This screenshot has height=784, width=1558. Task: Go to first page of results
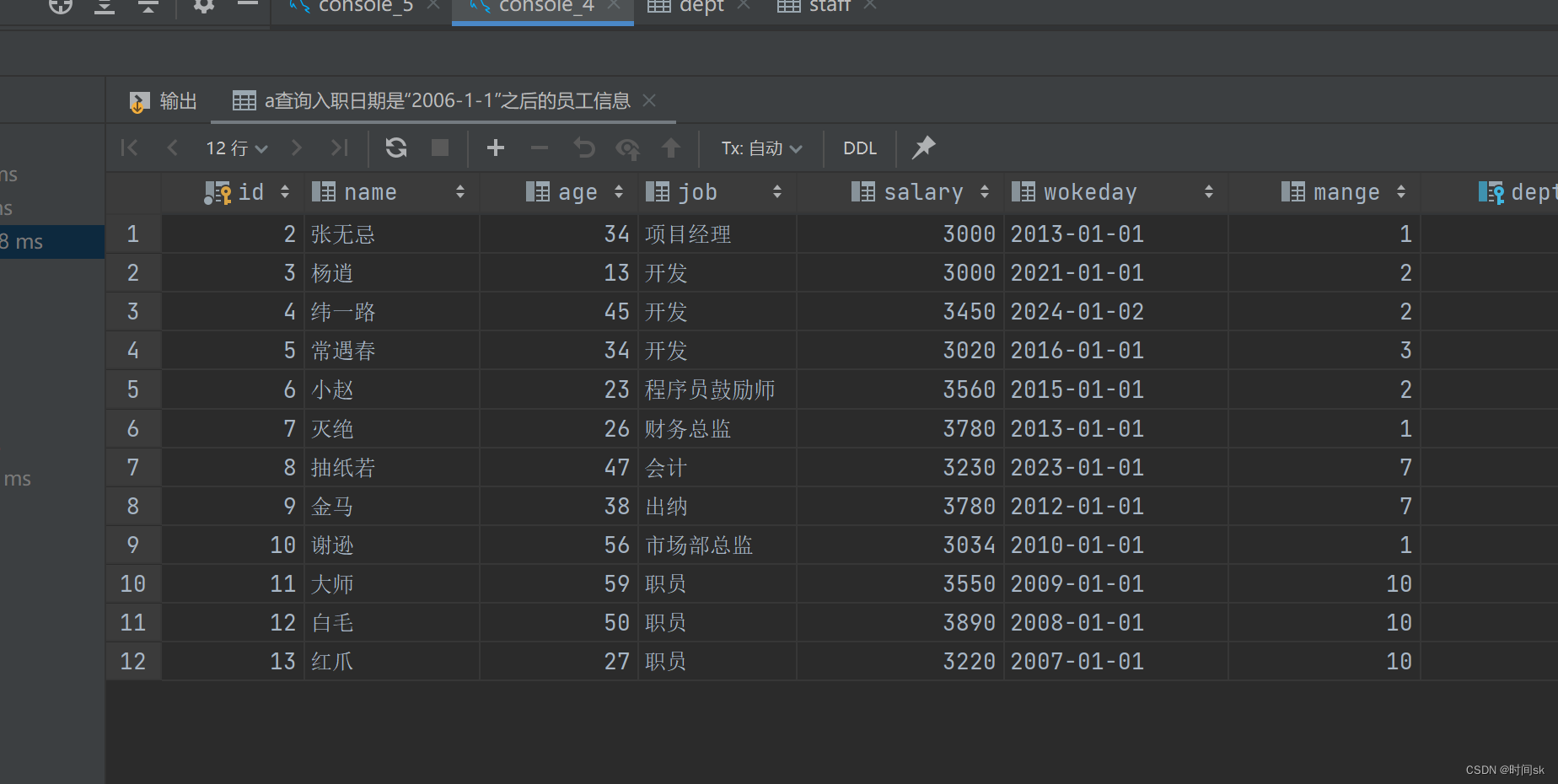click(130, 148)
